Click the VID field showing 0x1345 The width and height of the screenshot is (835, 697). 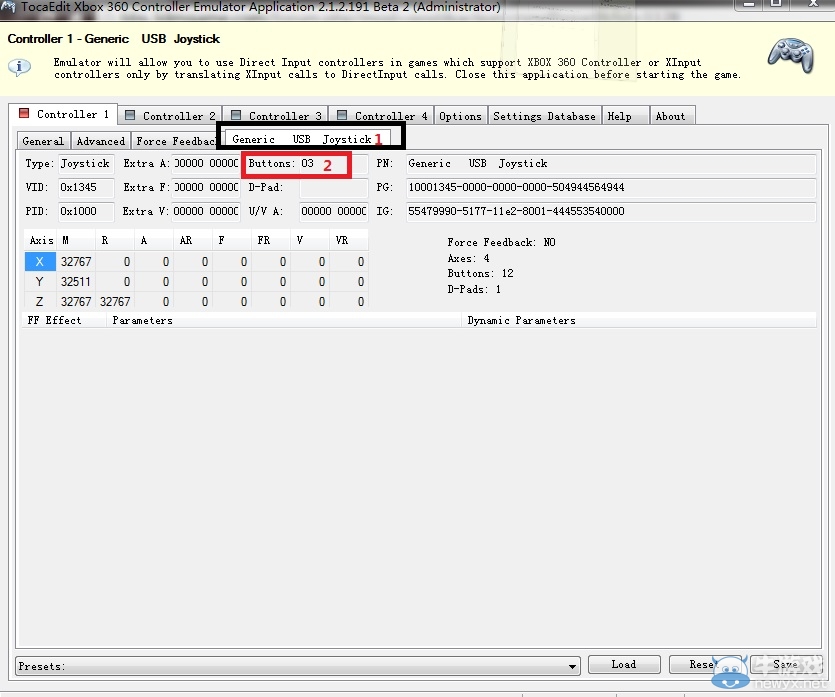click(86, 187)
